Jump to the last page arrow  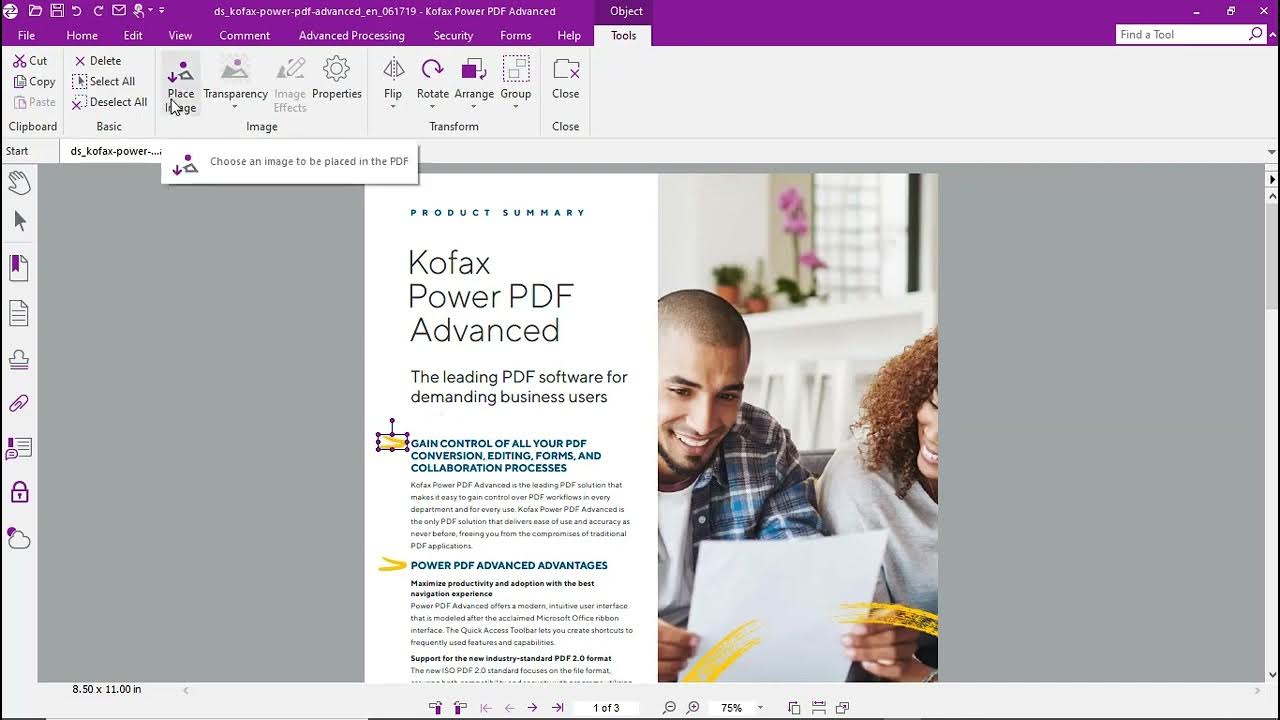tap(558, 708)
